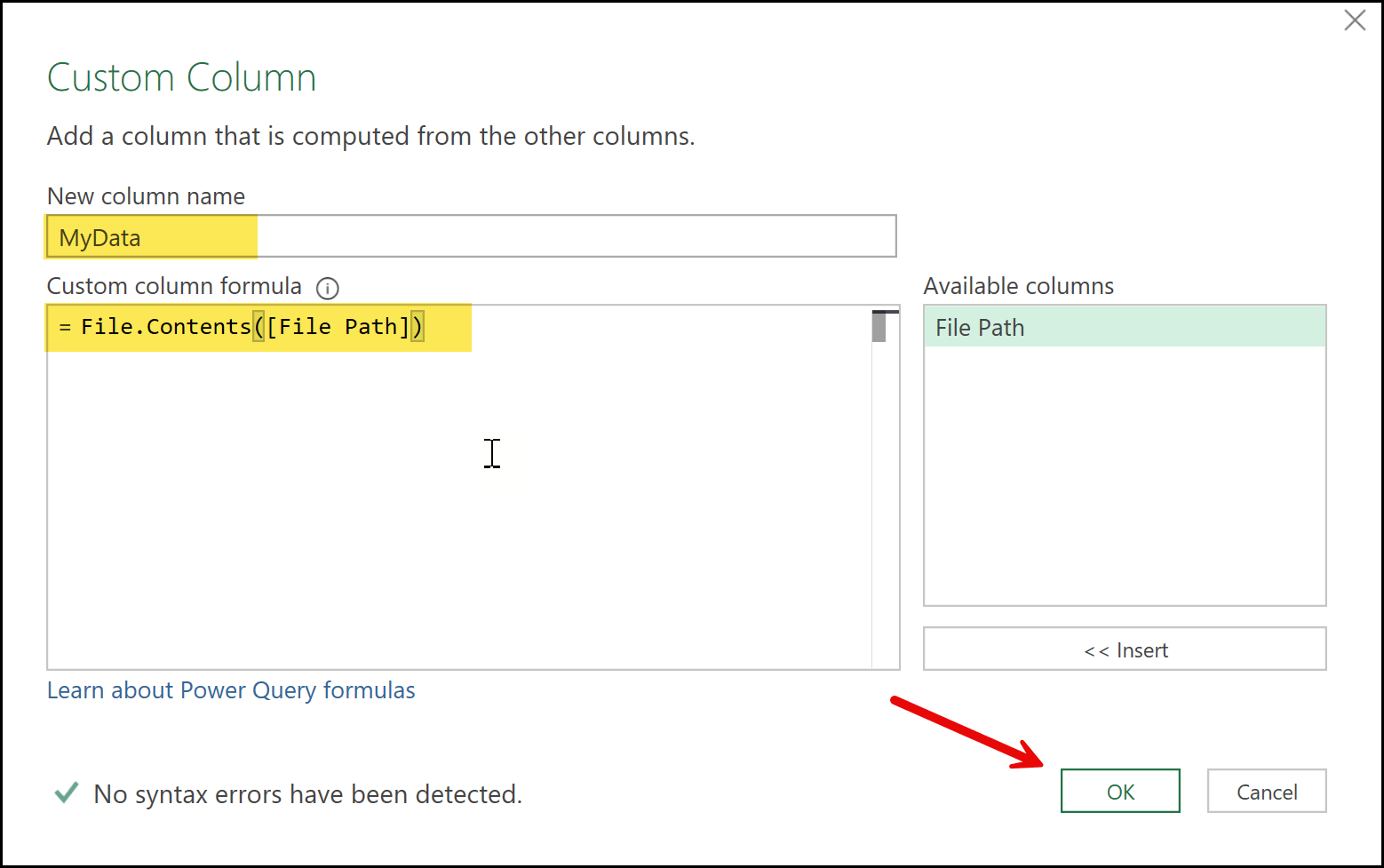Click the info icon beside Custom column formula

(x=328, y=288)
